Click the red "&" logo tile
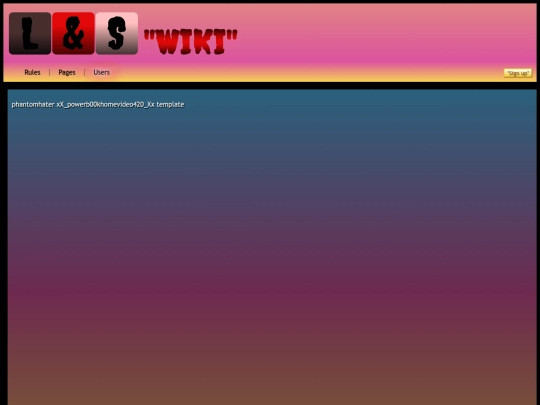The image size is (540, 405). click(x=73, y=33)
